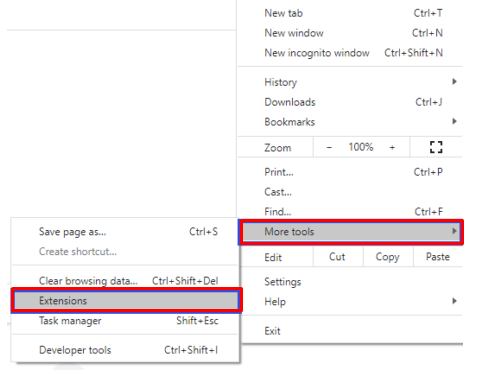This screenshot has height=374, width=492.
Task: Decrease zoom with the minus button
Action: point(329,147)
